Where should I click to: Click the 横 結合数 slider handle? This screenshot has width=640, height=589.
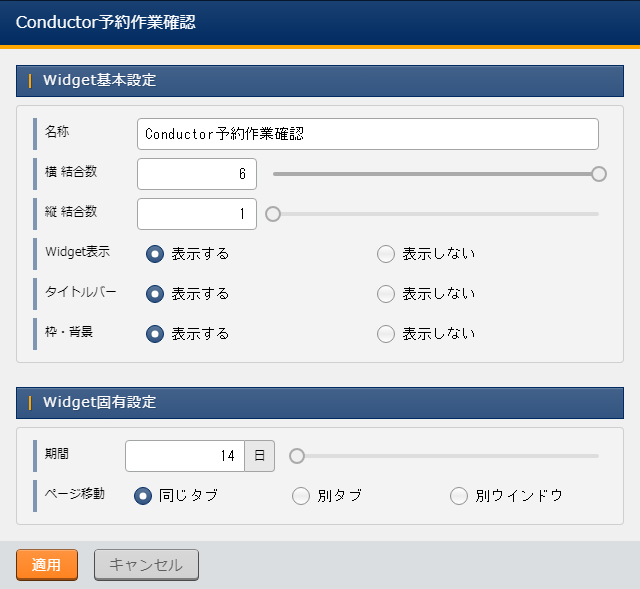click(x=599, y=174)
